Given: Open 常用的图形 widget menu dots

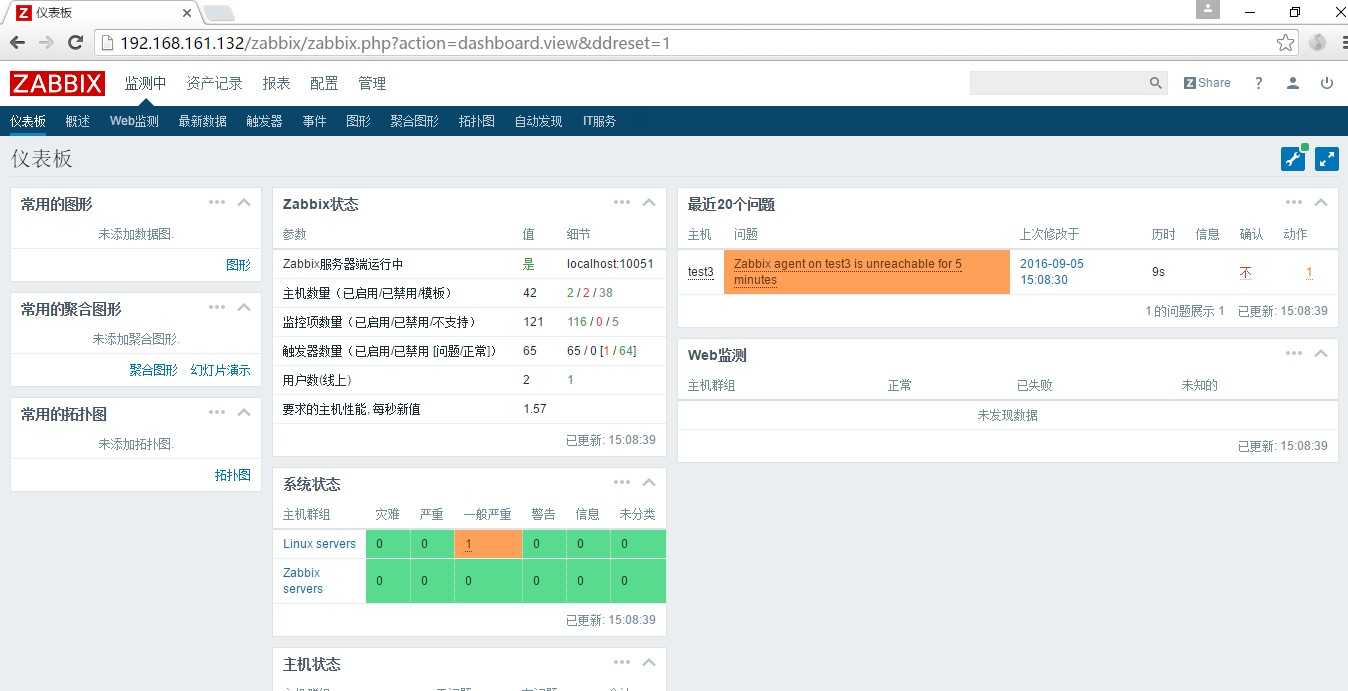Looking at the screenshot, I should pos(217,202).
